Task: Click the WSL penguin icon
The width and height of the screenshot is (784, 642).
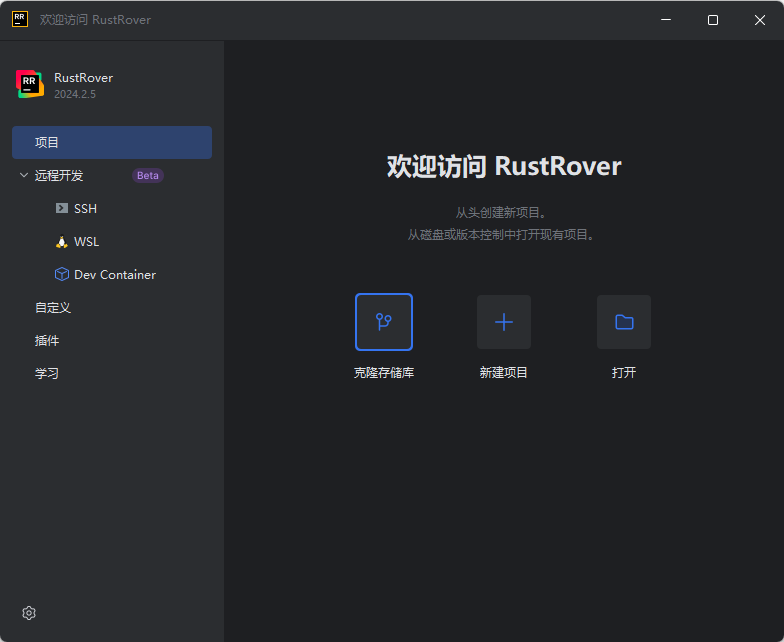Action: pyautogui.click(x=62, y=242)
